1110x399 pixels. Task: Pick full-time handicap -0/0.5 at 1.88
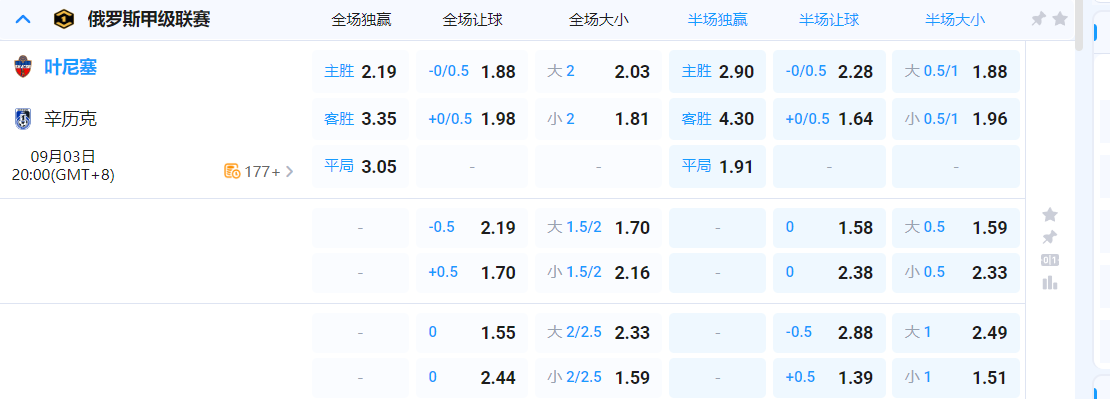pos(472,71)
